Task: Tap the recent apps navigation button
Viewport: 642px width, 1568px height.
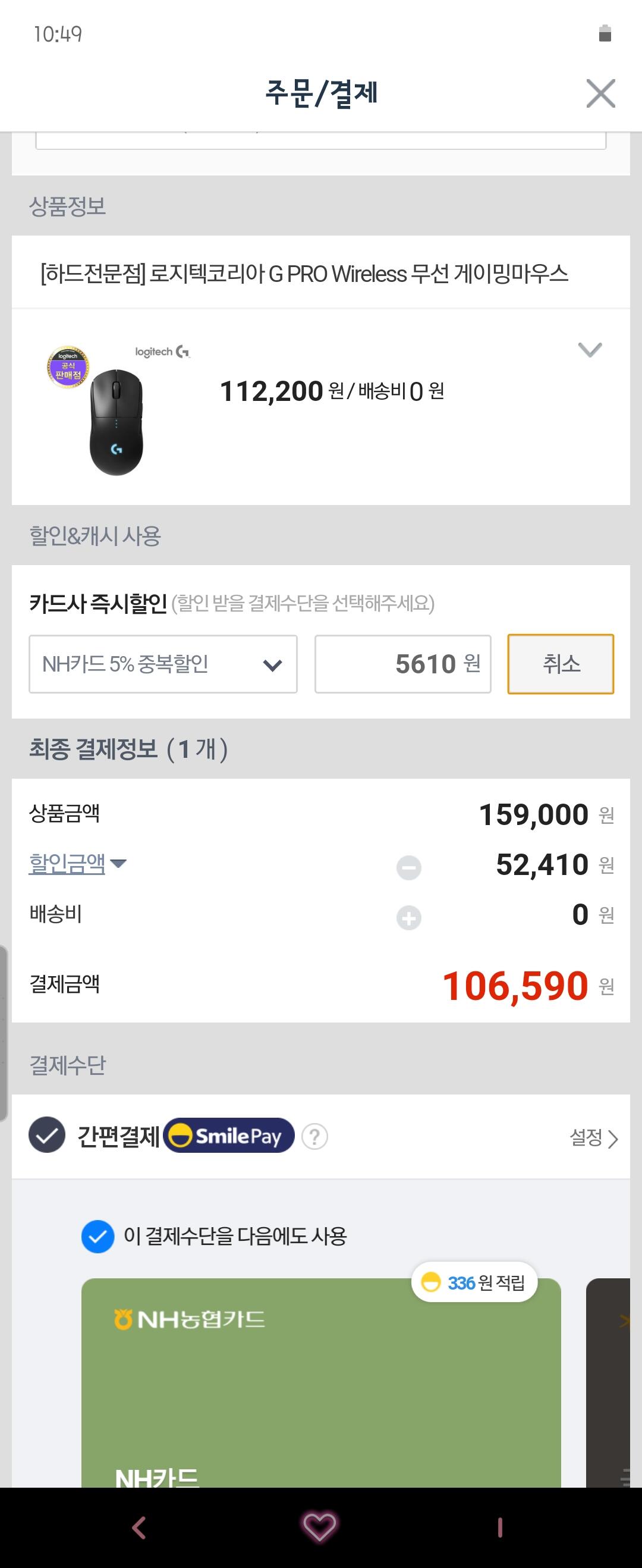Action: click(499, 1527)
